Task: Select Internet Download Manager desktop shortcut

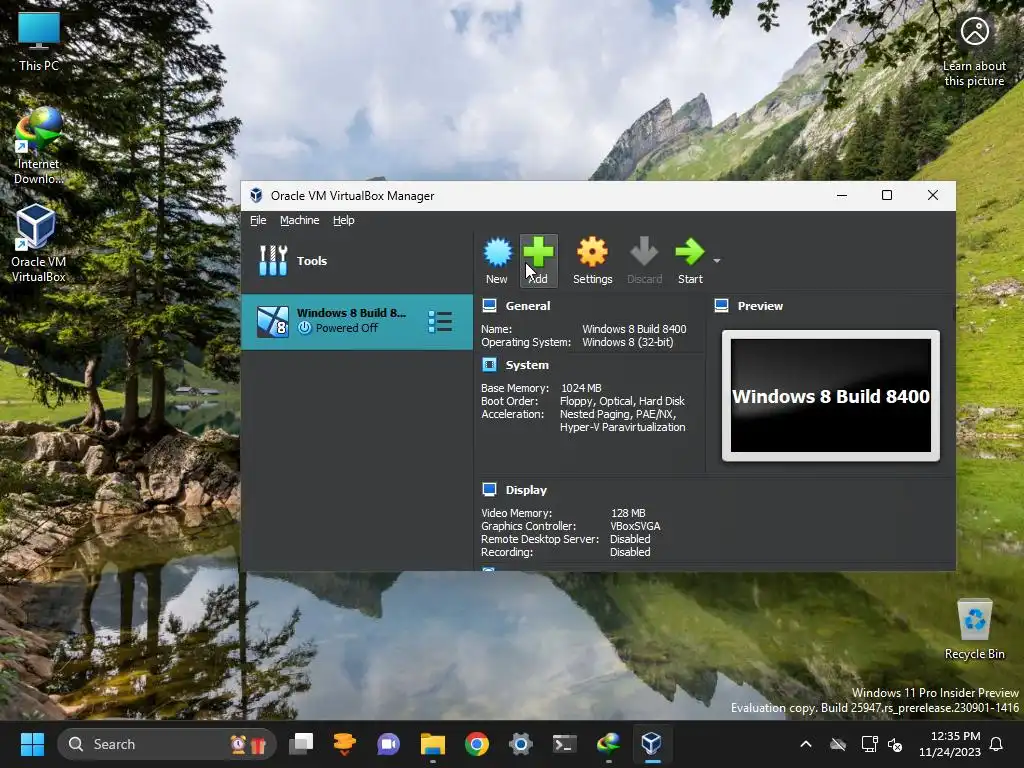Action: 39,146
